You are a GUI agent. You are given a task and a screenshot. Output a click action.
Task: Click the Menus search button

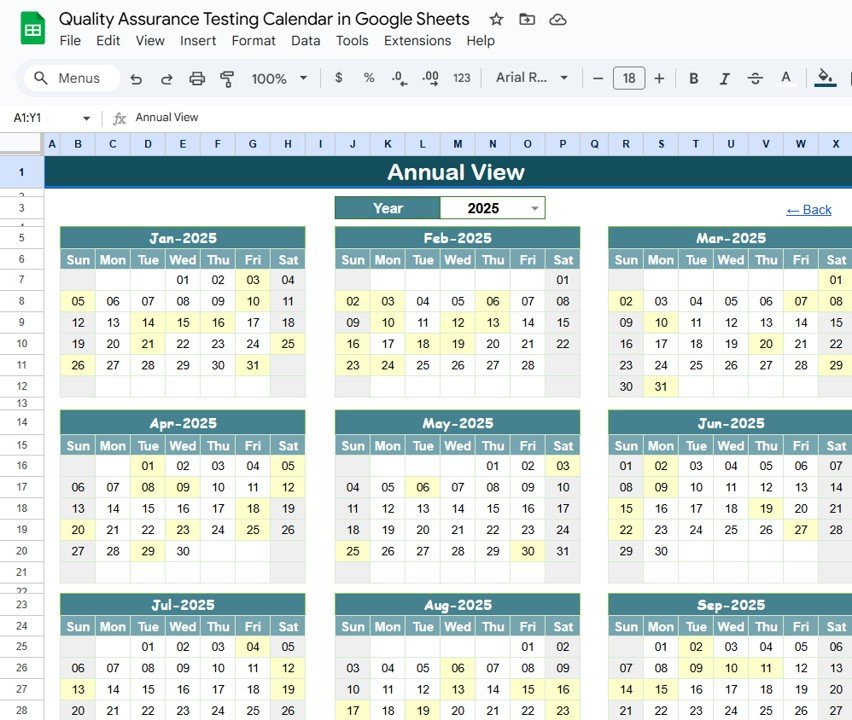(x=69, y=78)
